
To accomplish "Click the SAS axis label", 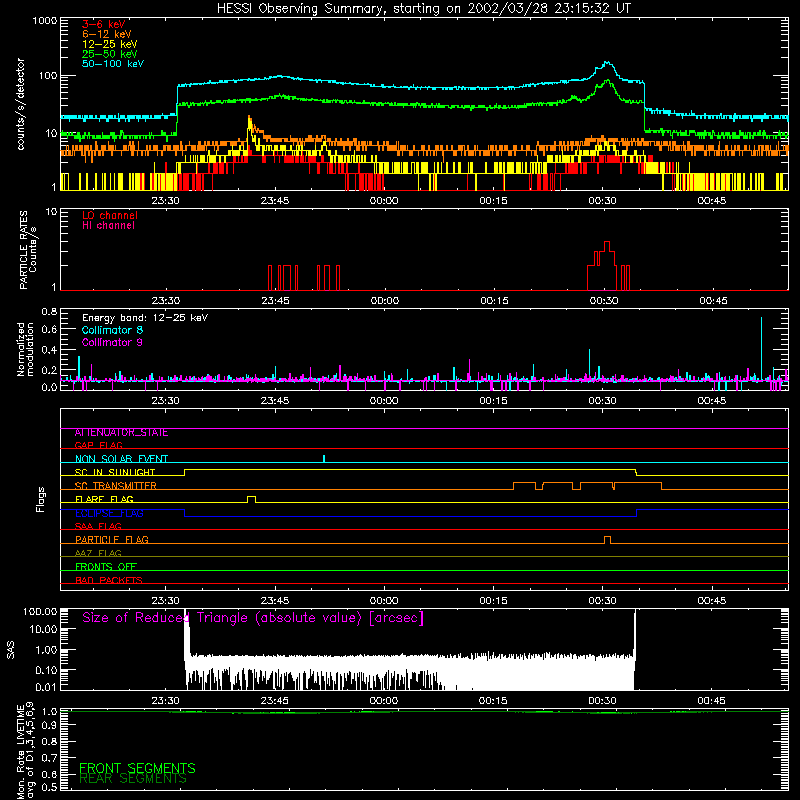I will click(11, 649).
